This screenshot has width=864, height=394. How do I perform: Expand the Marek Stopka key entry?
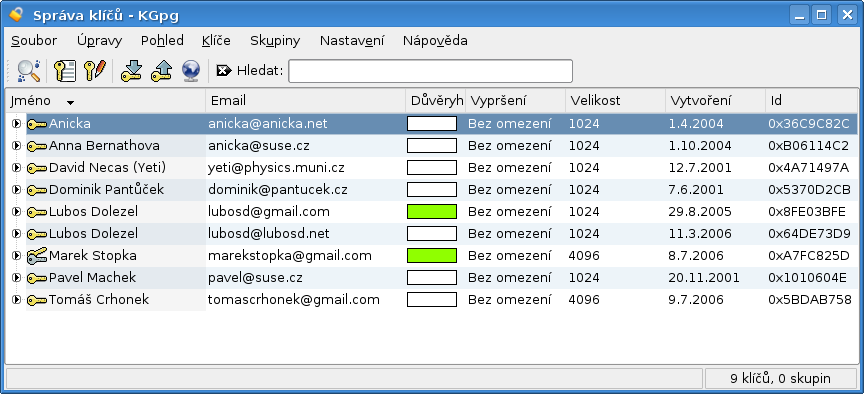[x=16, y=256]
